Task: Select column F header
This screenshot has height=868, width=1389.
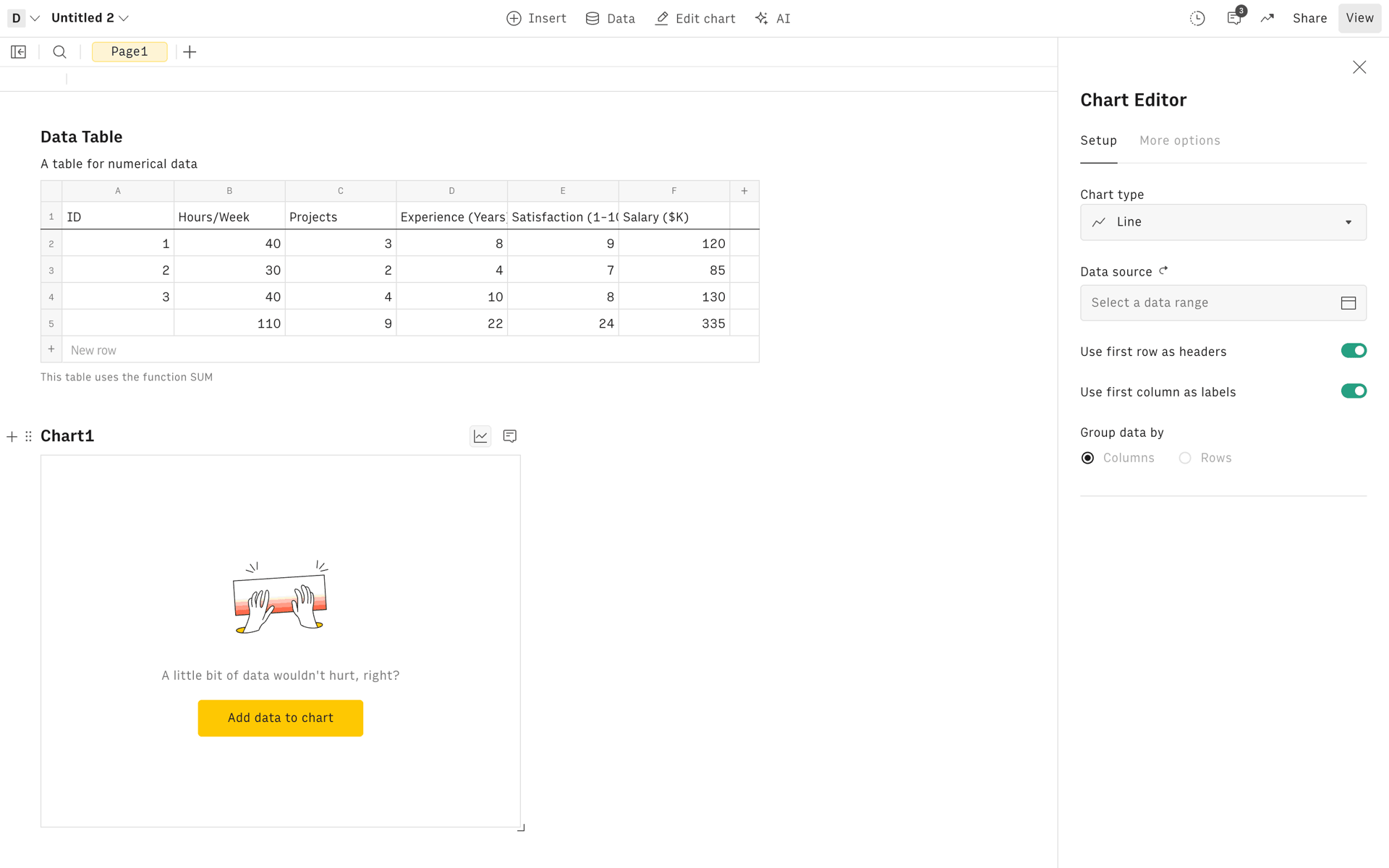Action: coord(674,191)
